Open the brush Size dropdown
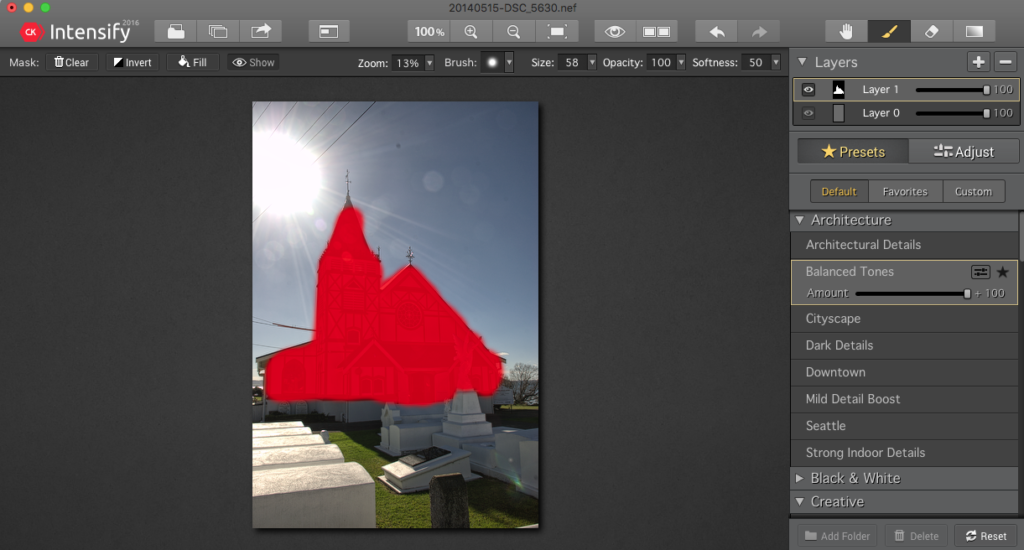 [x=592, y=63]
